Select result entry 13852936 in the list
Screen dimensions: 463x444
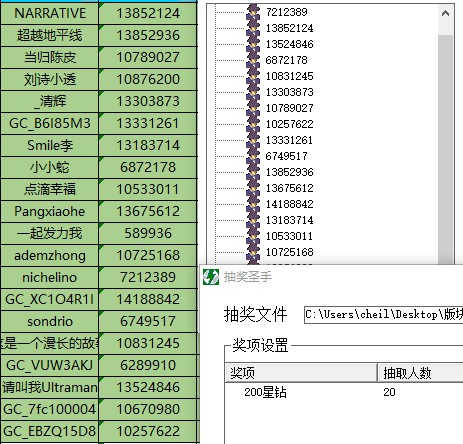(x=289, y=172)
